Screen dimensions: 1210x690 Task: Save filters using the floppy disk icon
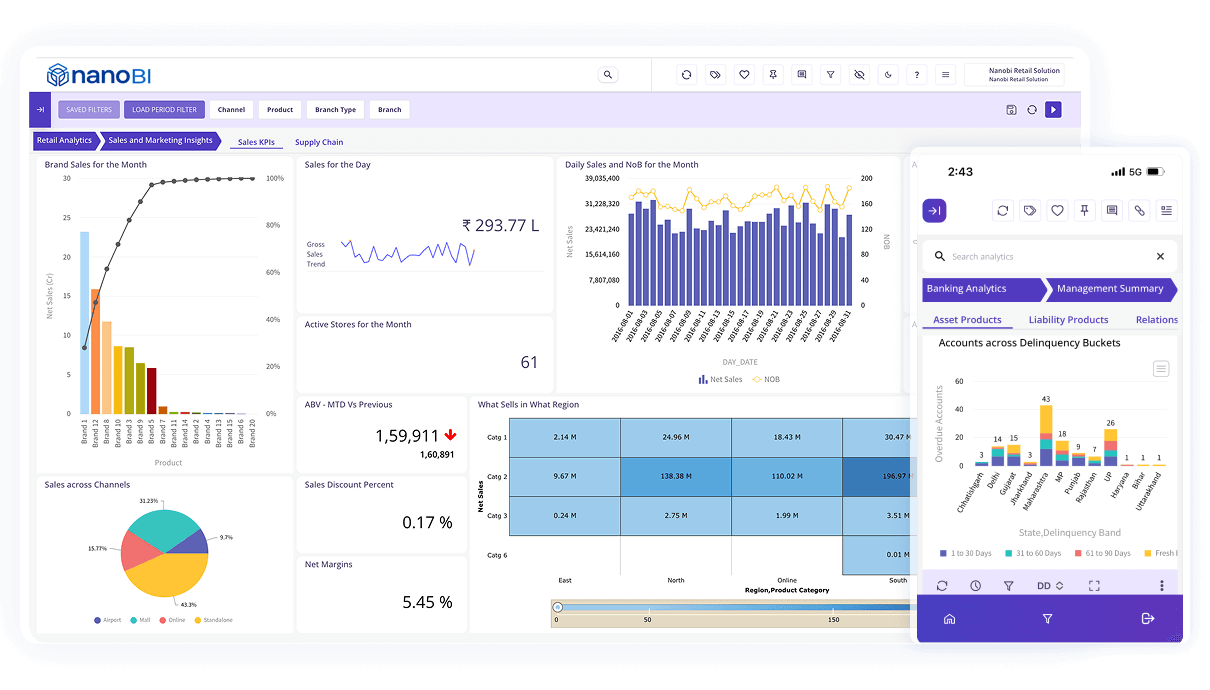click(x=1011, y=110)
